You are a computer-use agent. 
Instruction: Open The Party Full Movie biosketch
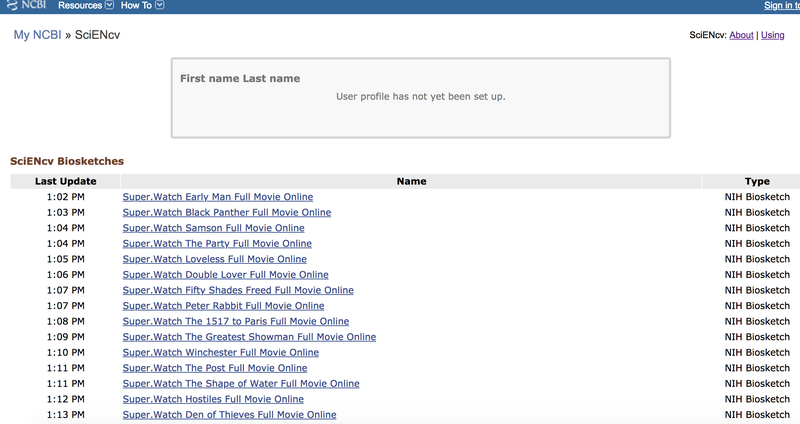pyautogui.click(x=217, y=243)
